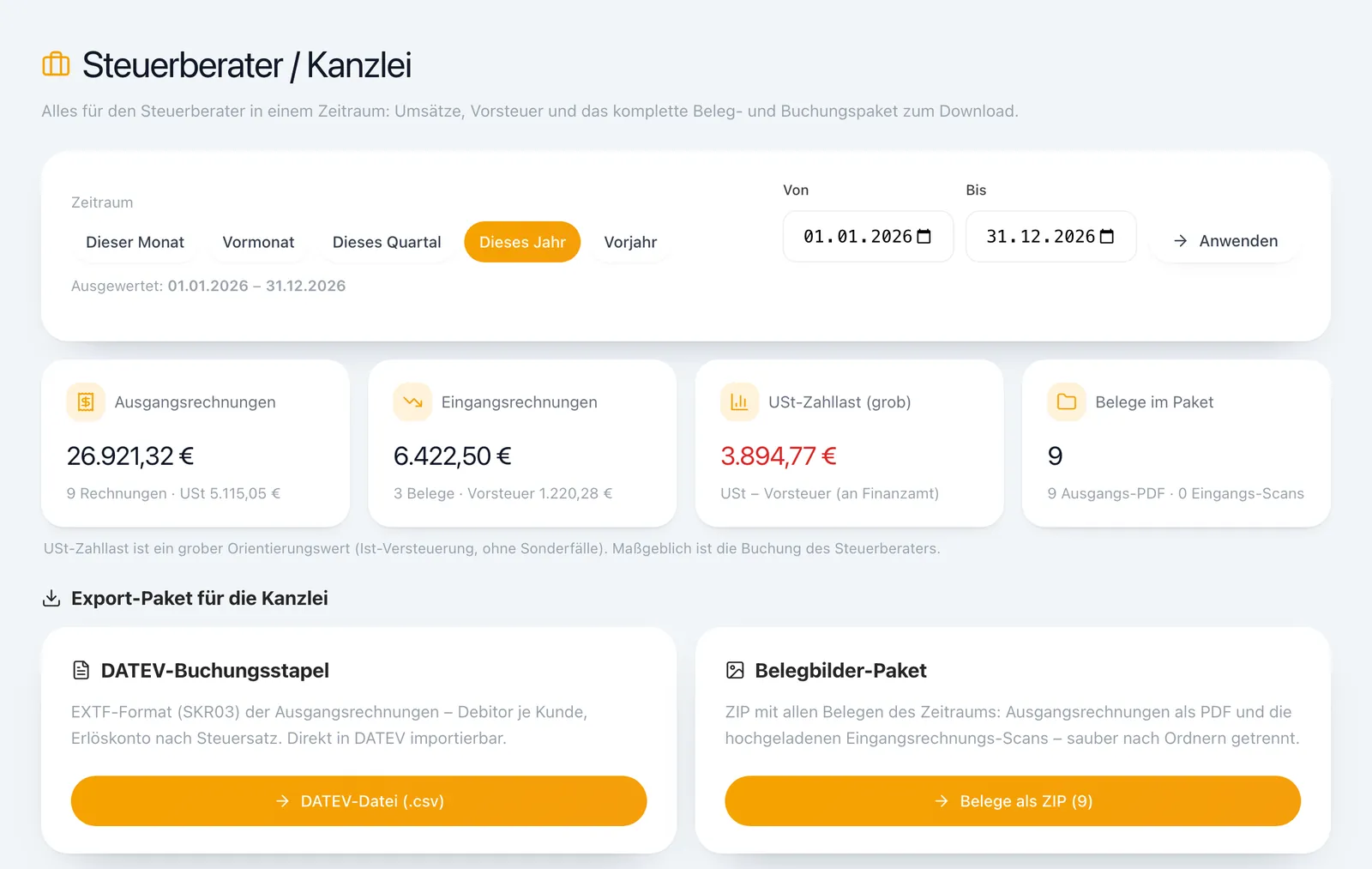Click into the Bis date 31.12.2026 field
The image size is (1372, 869).
coord(1050,237)
